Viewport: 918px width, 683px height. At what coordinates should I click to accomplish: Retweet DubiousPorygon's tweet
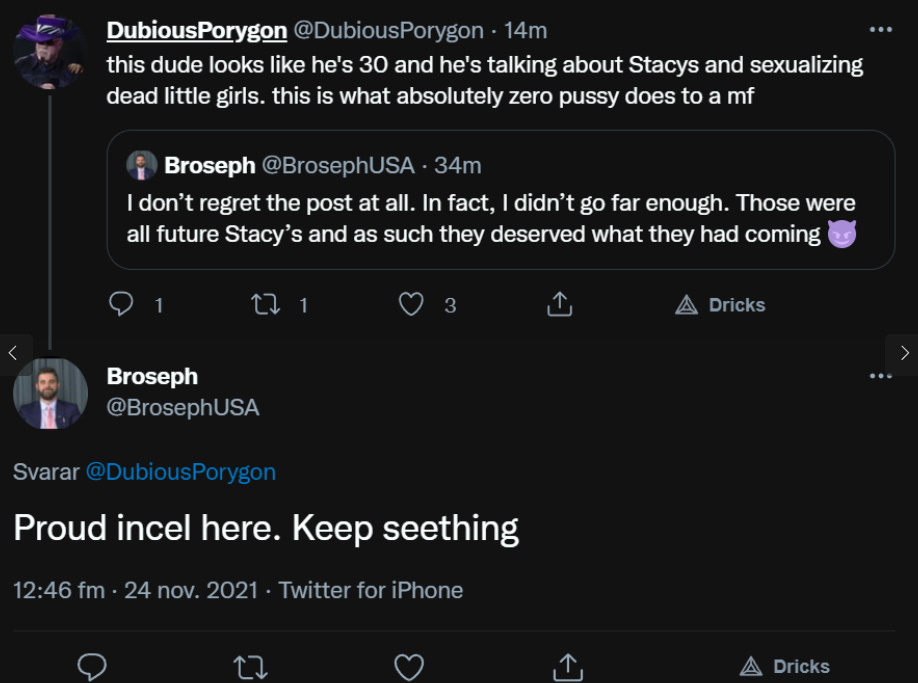pos(265,304)
